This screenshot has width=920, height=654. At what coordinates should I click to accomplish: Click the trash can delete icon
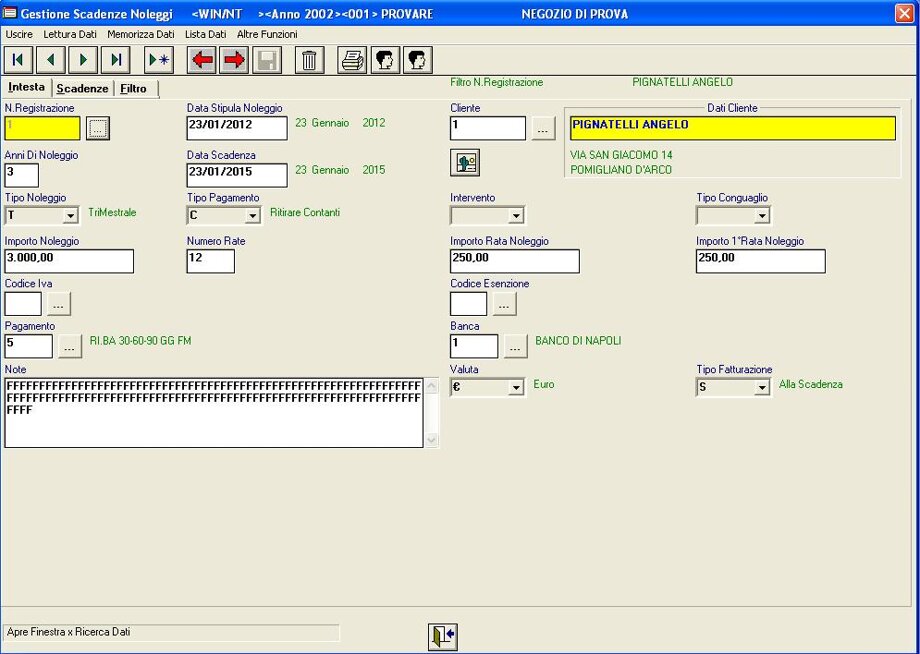pos(309,60)
